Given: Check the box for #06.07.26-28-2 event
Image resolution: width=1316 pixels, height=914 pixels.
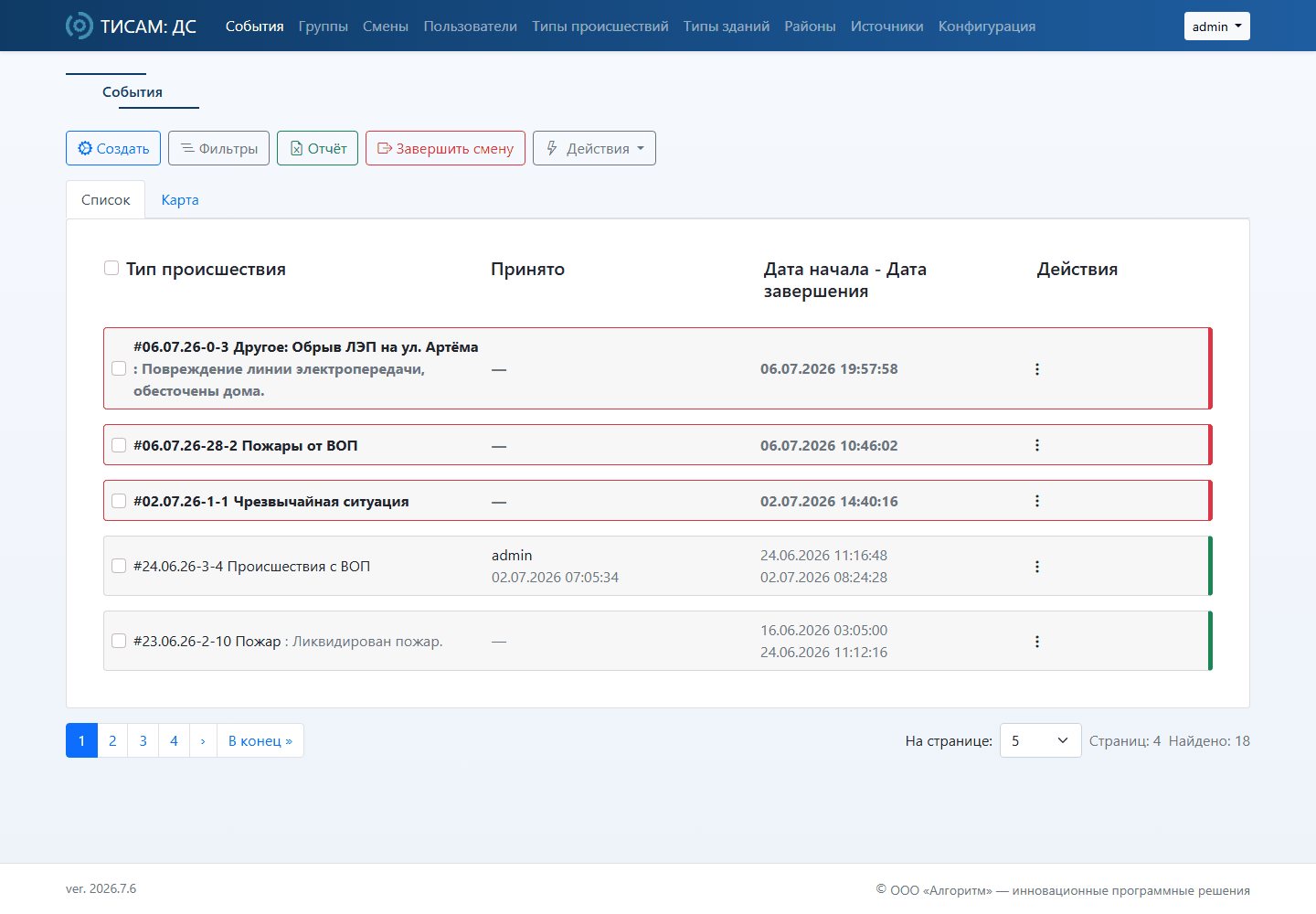Looking at the screenshot, I should (119, 445).
